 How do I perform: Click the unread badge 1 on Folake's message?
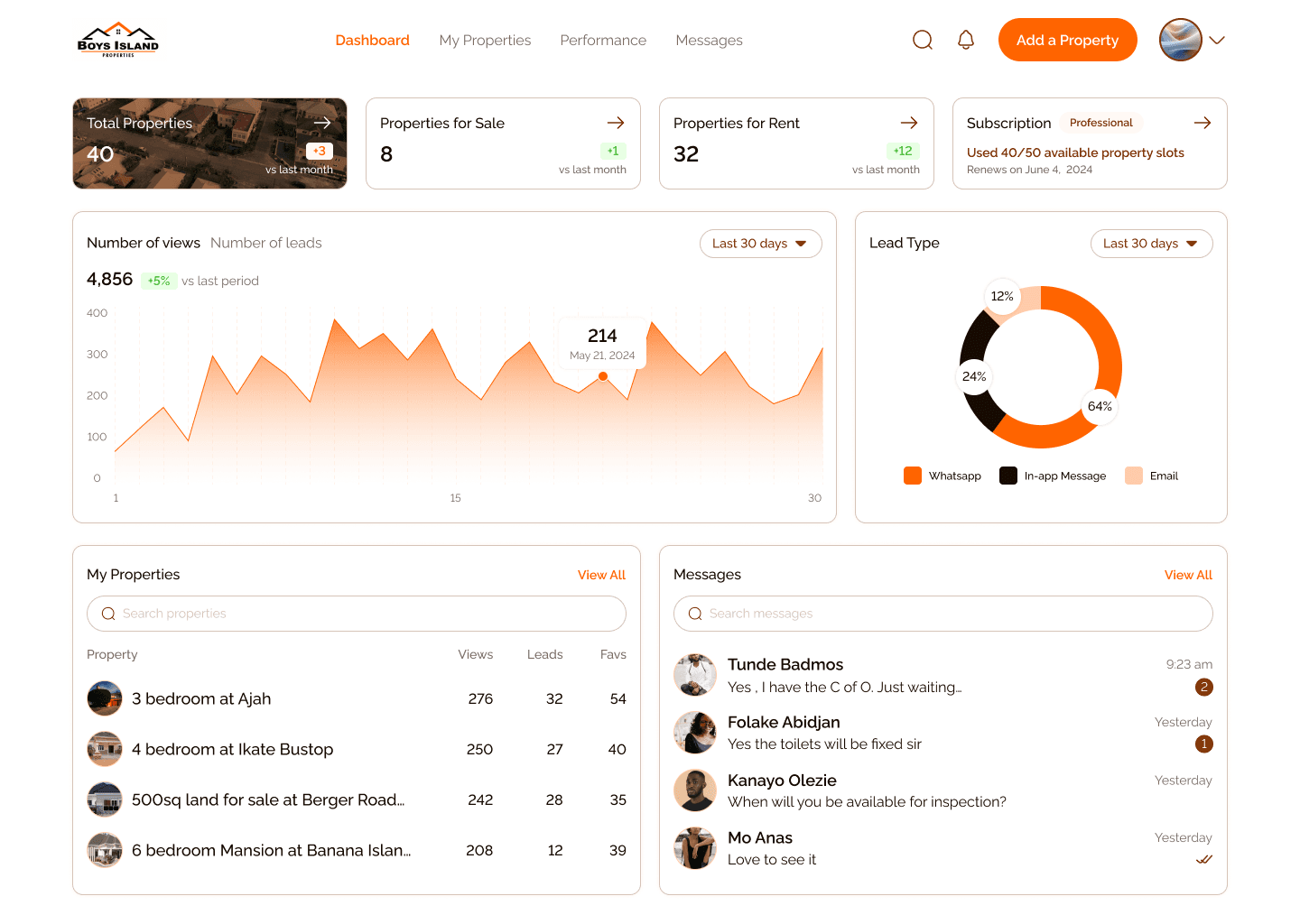pos(1203,744)
